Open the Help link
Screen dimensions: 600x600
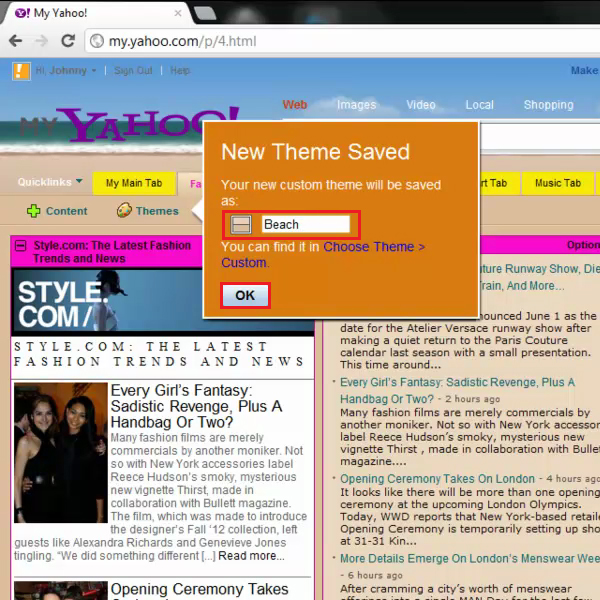pos(180,70)
